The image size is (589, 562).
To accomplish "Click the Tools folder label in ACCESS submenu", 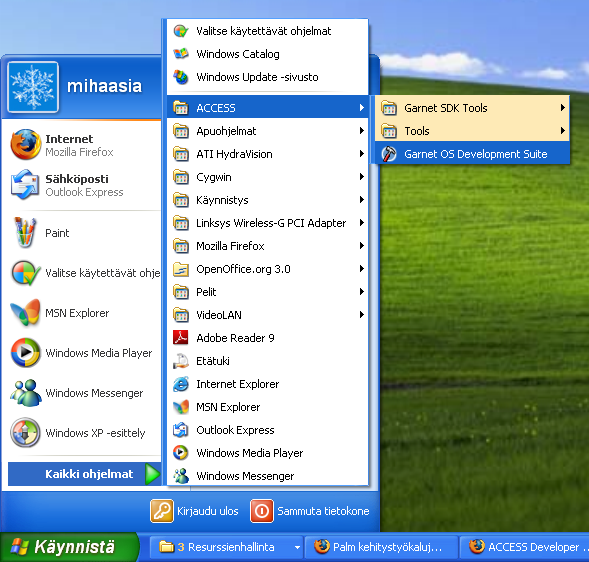I will point(417,131).
